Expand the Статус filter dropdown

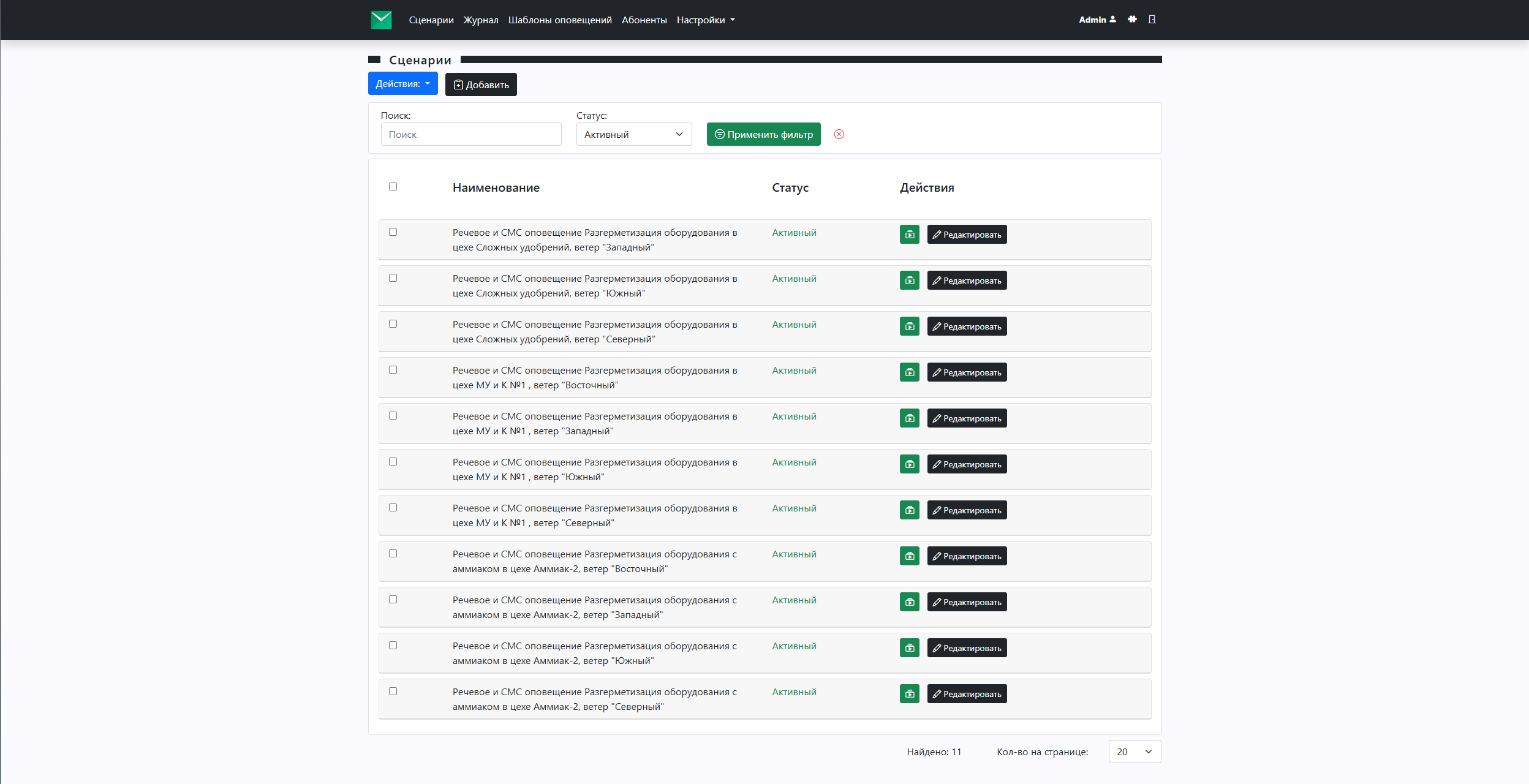click(x=634, y=134)
